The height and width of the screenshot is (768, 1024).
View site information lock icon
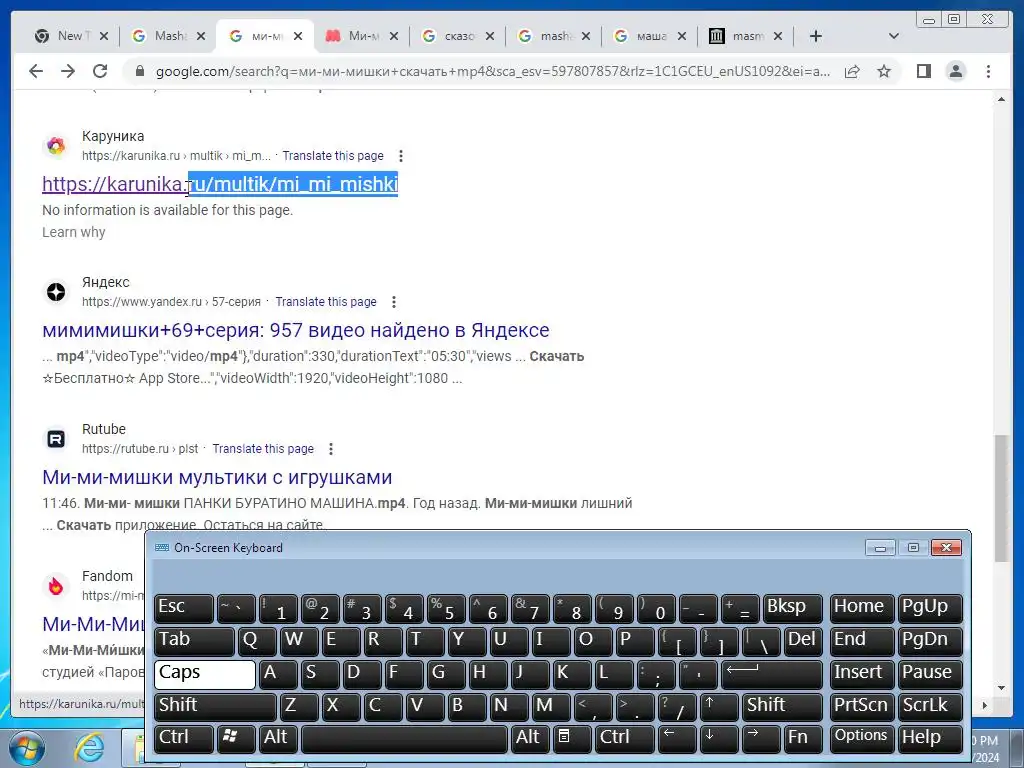tap(139, 71)
